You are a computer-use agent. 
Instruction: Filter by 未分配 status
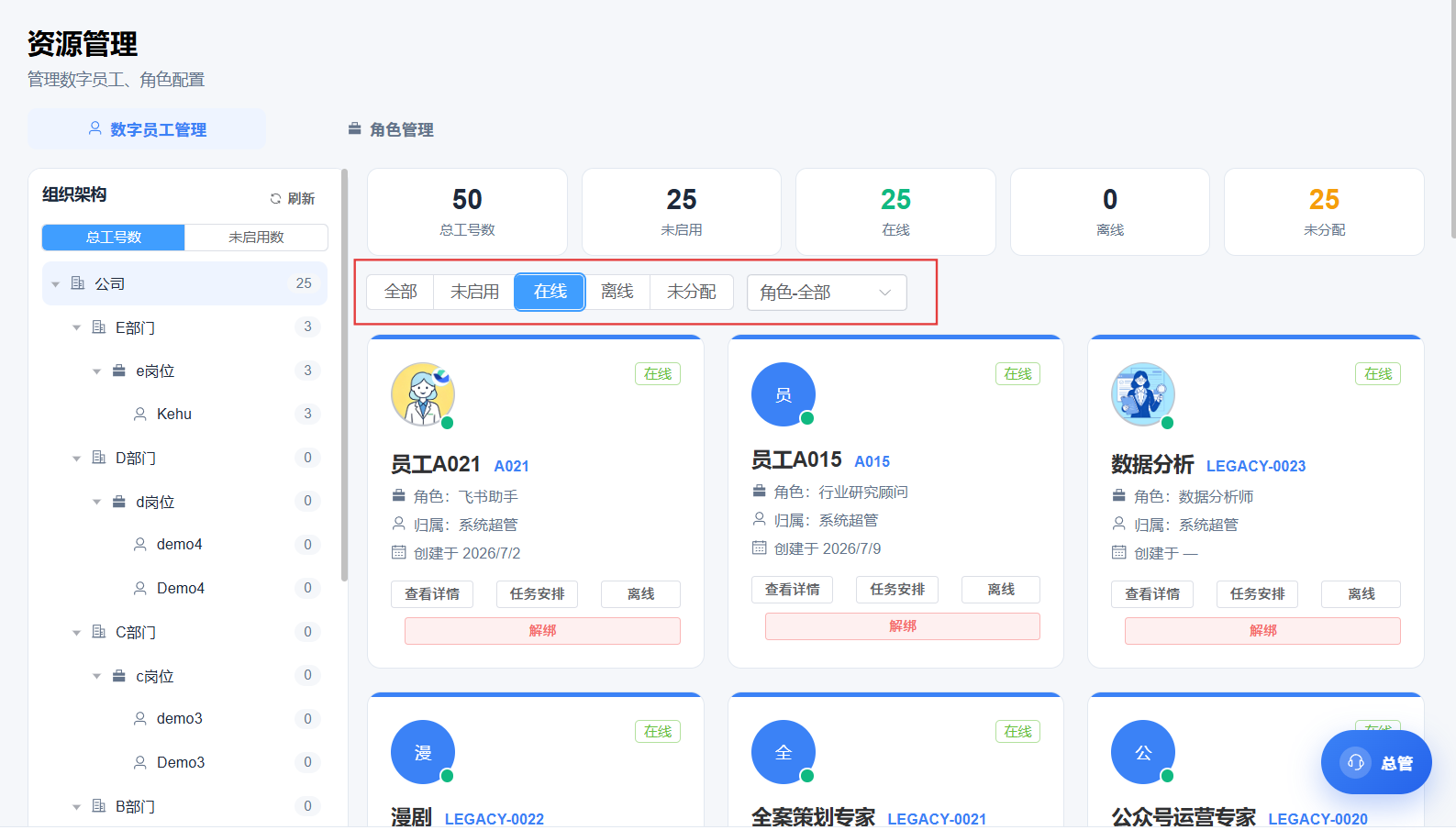[x=692, y=293]
